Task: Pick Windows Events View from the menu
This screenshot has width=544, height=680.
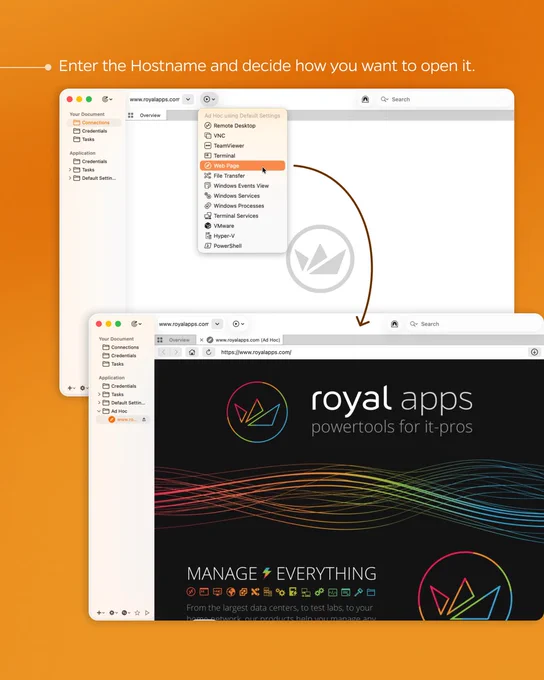Action: [x=242, y=186]
